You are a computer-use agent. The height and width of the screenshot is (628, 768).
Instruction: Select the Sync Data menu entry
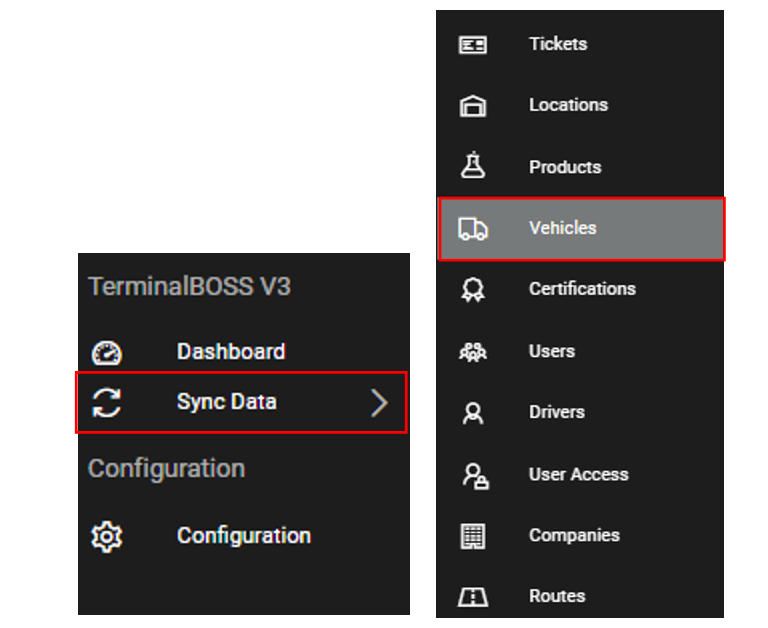[241, 403]
